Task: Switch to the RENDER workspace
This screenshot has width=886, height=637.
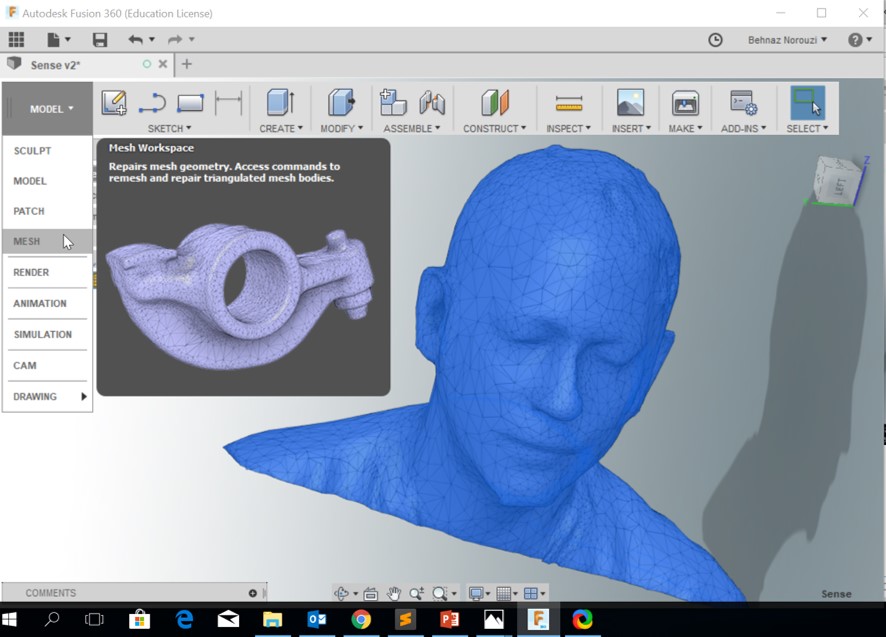Action: coord(47,272)
